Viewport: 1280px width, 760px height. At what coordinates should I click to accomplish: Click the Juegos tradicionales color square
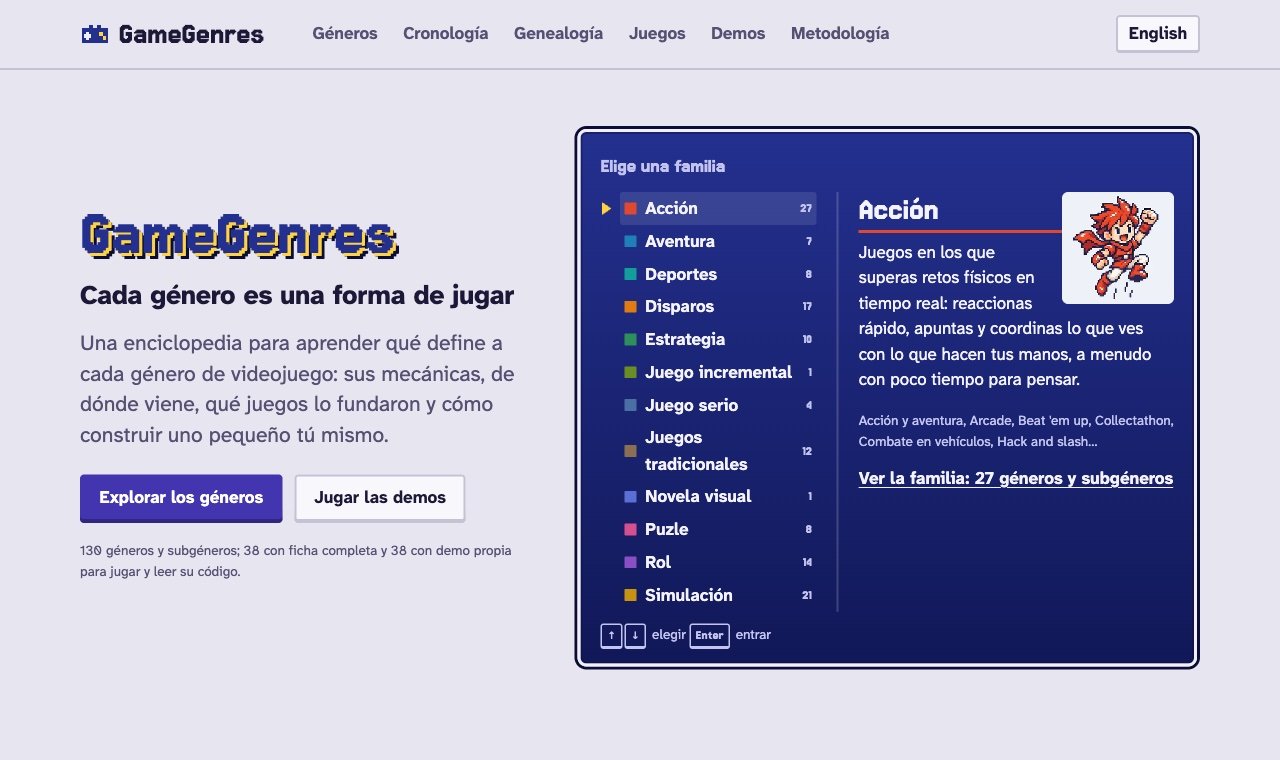(x=630, y=451)
